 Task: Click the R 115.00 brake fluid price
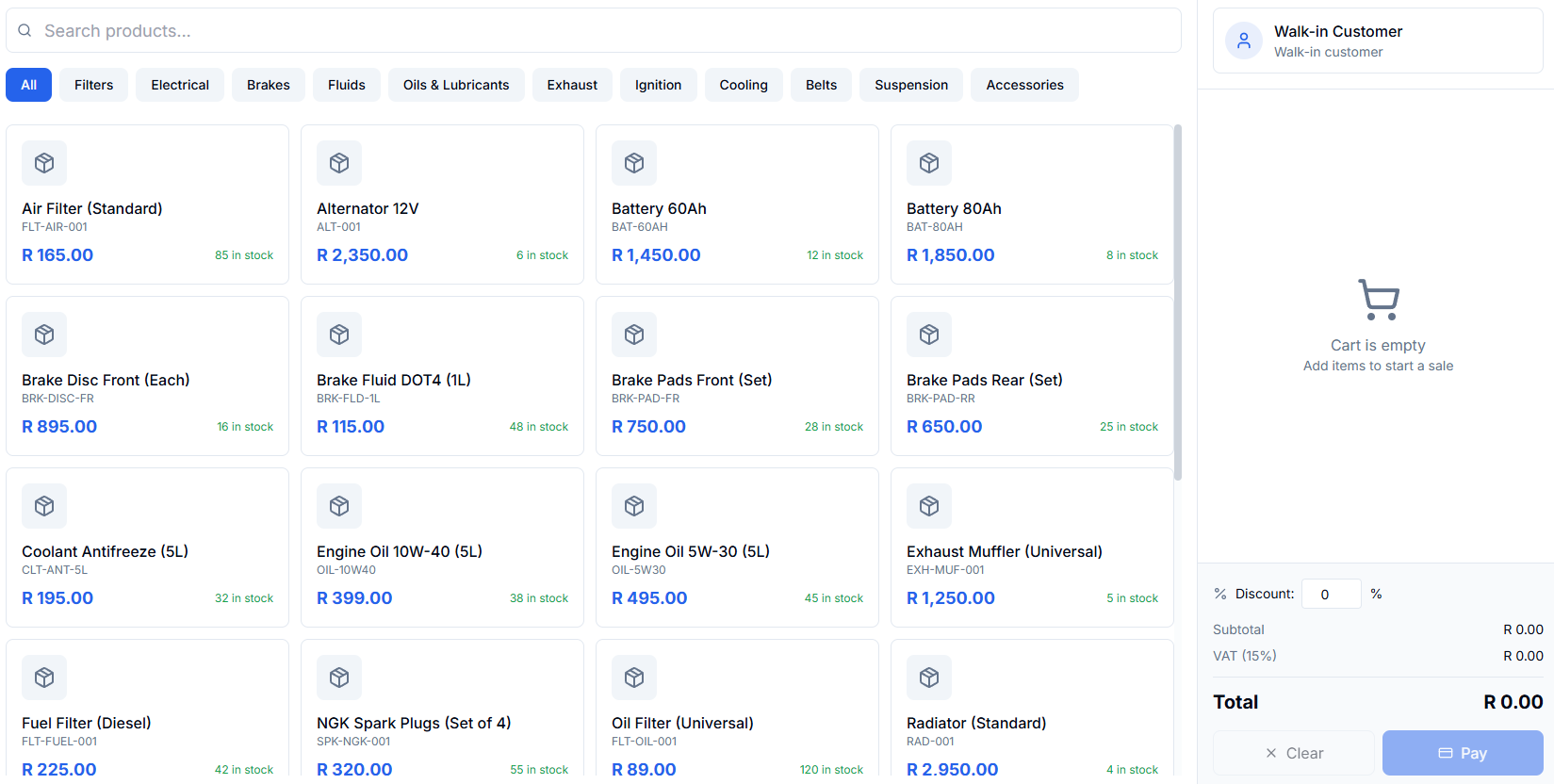point(351,427)
